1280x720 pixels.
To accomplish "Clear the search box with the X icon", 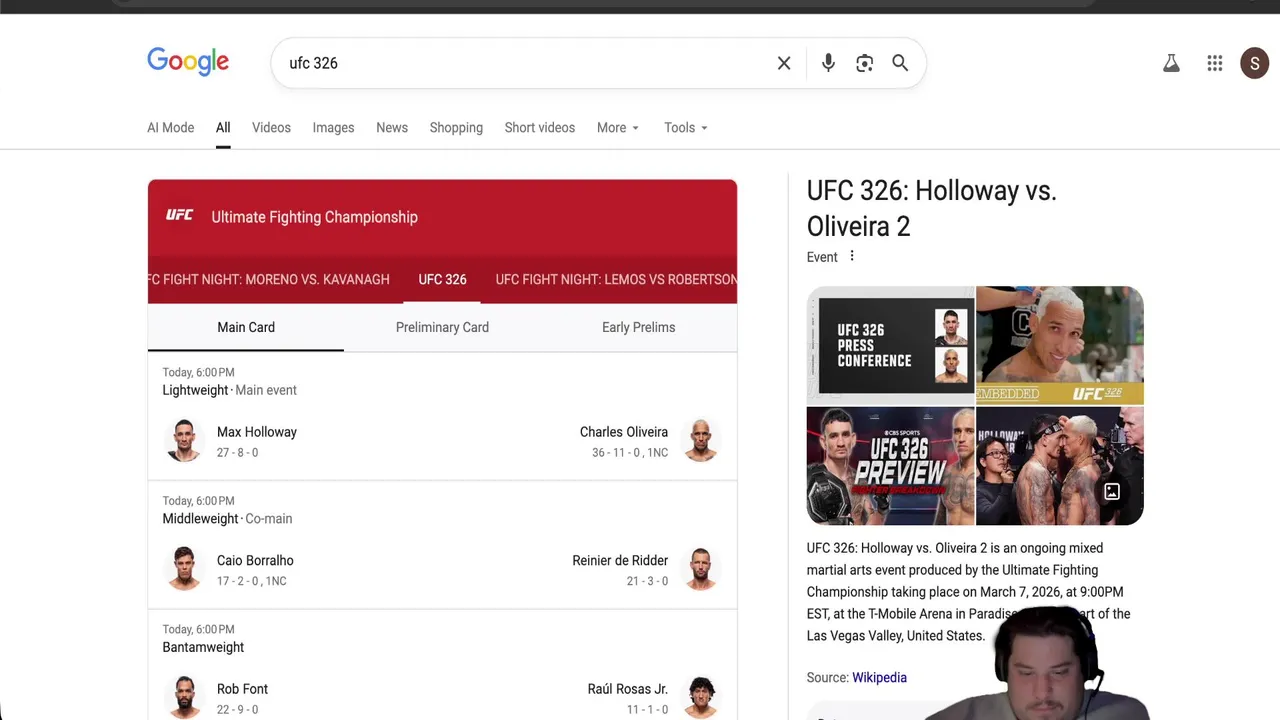I will pyautogui.click(x=784, y=63).
